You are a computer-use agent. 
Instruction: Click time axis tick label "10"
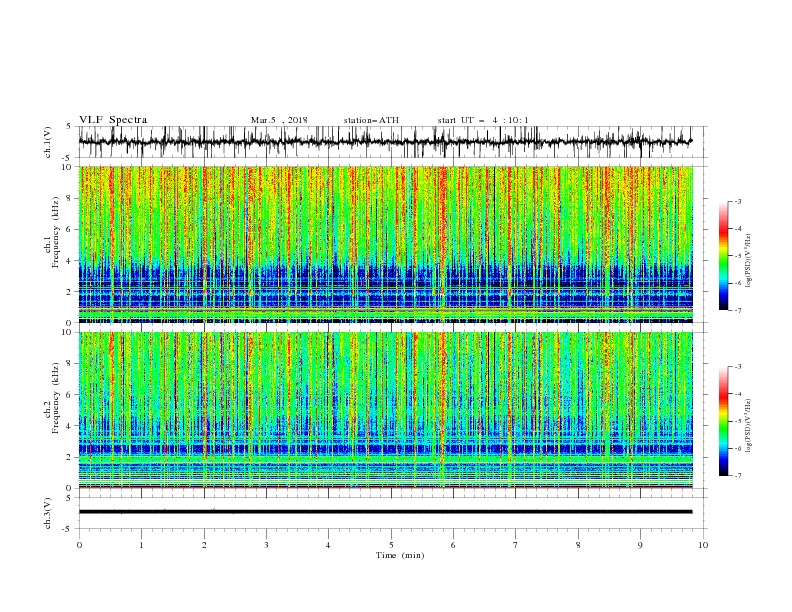click(x=703, y=545)
